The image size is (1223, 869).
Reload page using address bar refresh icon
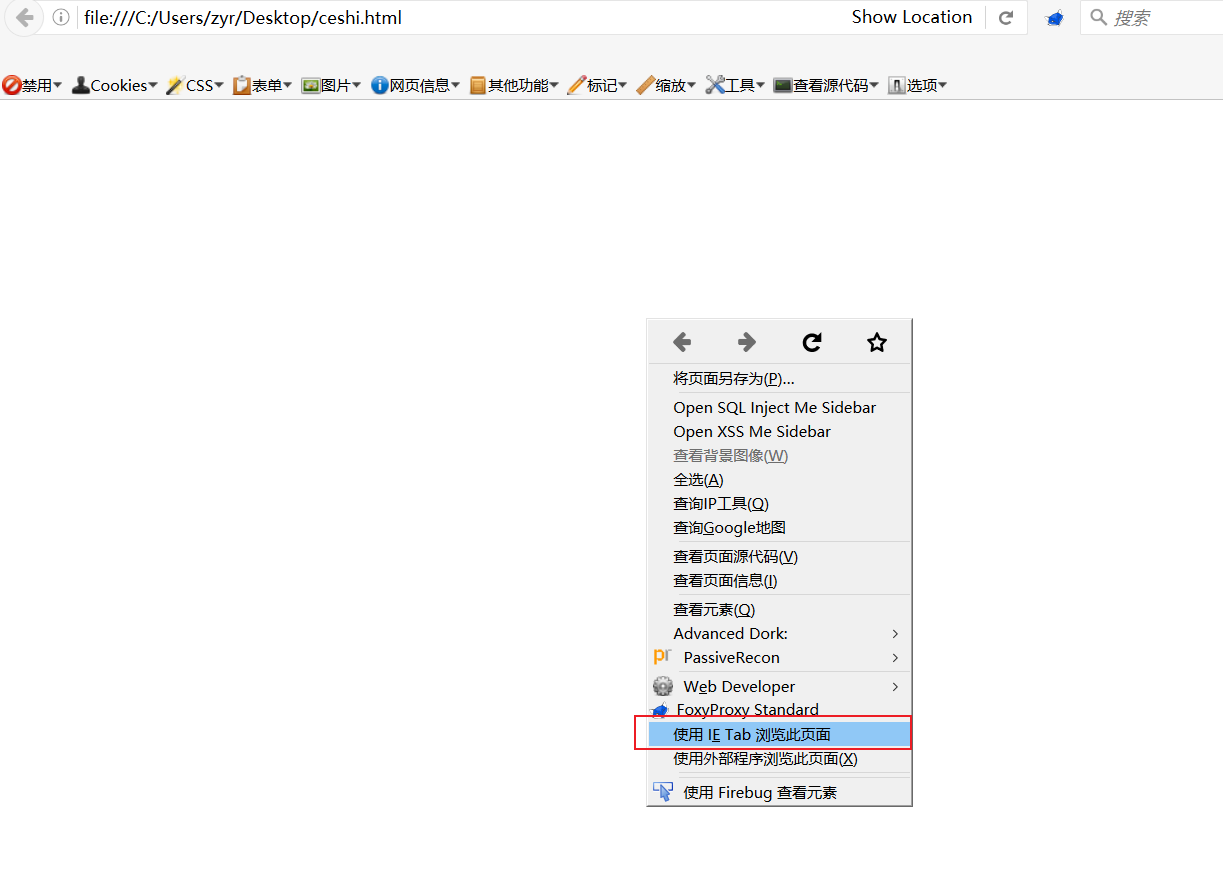[1006, 18]
